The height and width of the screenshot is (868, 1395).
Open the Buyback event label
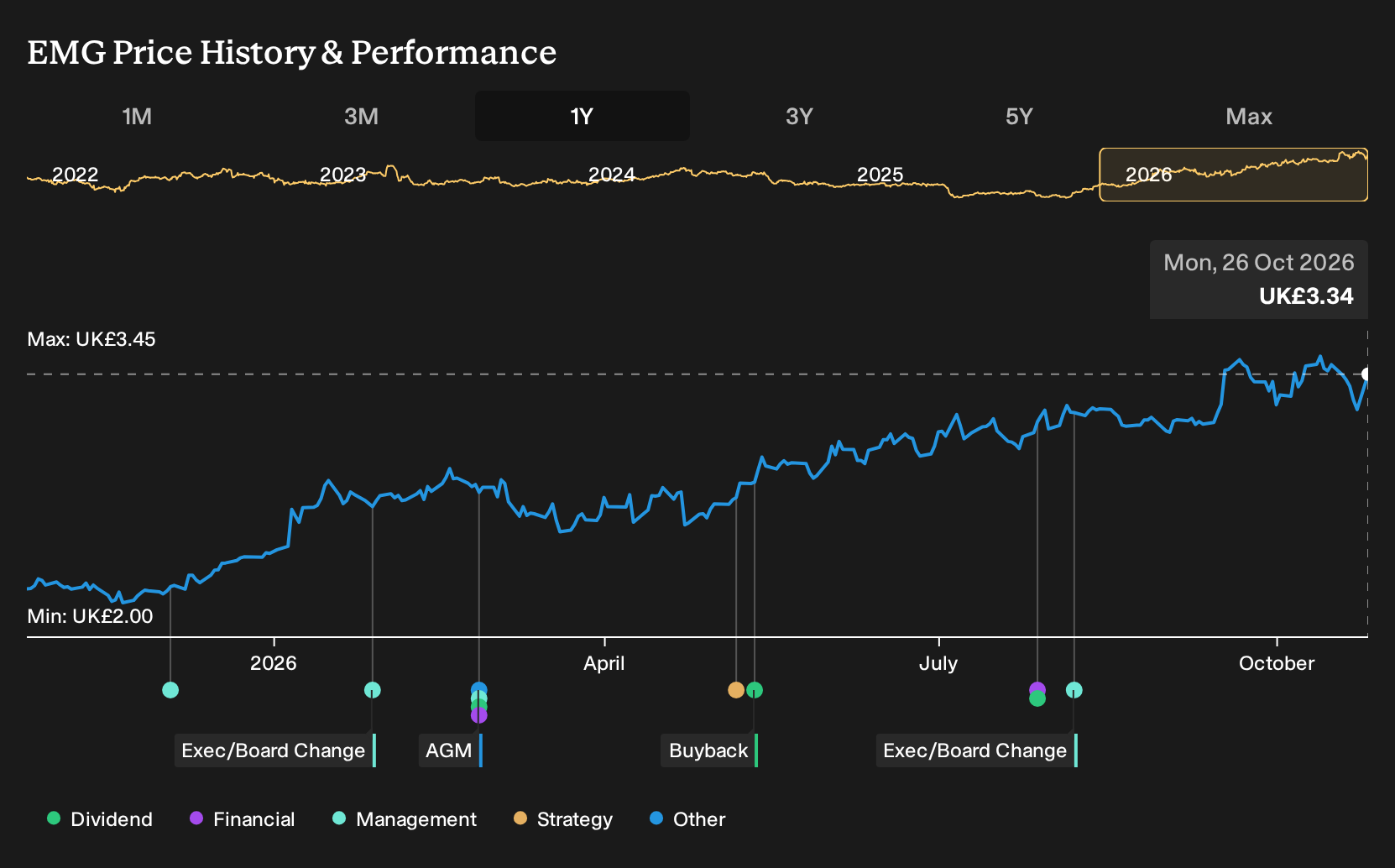point(710,750)
